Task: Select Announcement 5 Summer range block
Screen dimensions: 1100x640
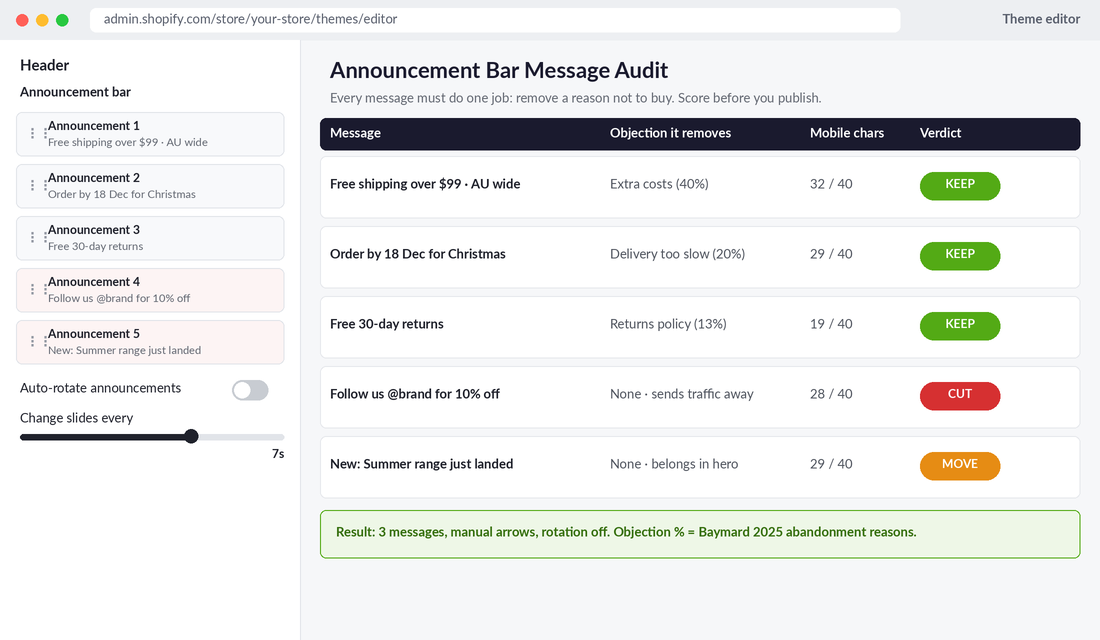Action: click(150, 342)
